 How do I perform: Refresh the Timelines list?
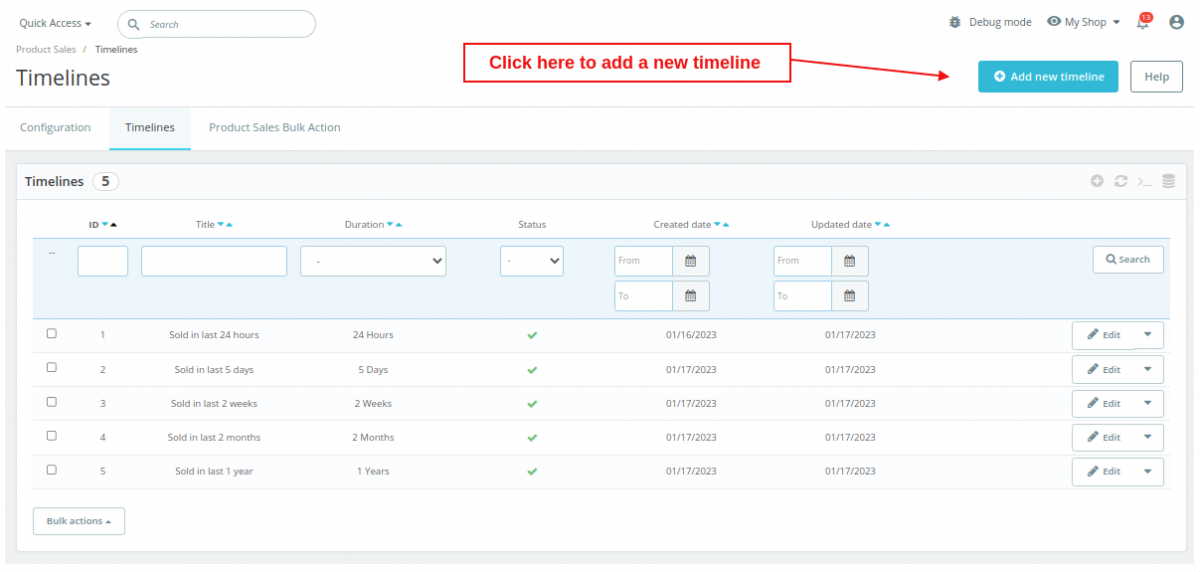pos(1121,181)
